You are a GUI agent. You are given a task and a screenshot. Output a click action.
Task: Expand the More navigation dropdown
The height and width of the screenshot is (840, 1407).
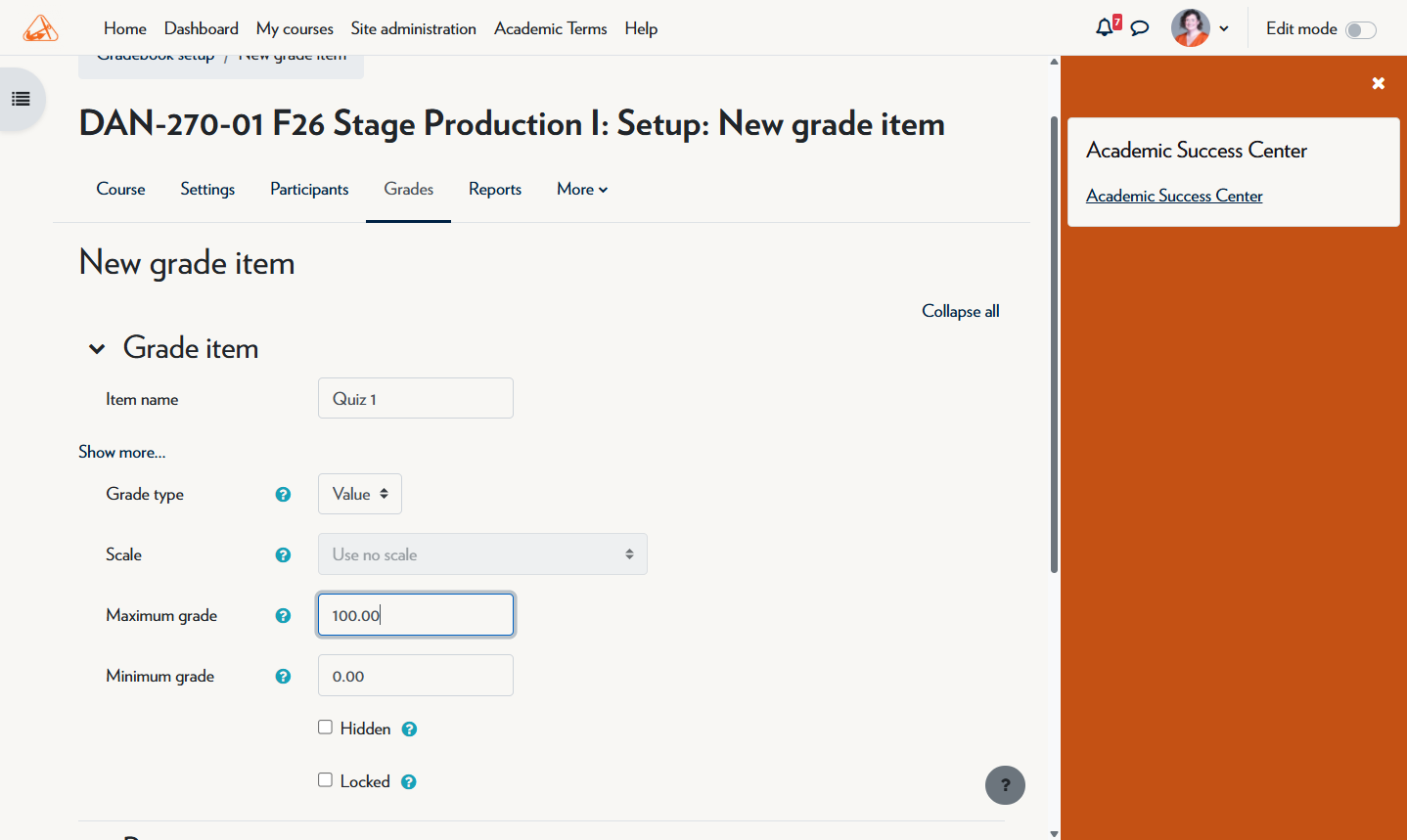(582, 190)
